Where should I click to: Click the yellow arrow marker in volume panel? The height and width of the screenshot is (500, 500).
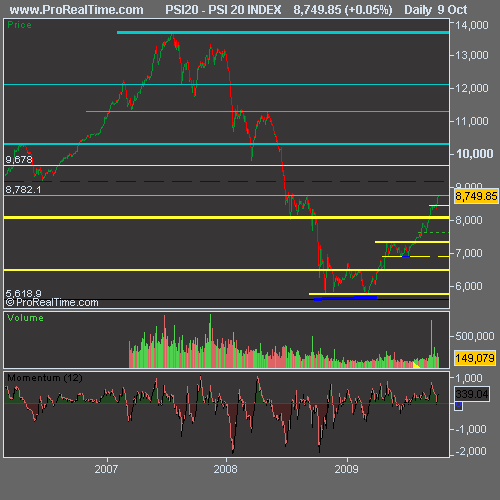coord(416,365)
